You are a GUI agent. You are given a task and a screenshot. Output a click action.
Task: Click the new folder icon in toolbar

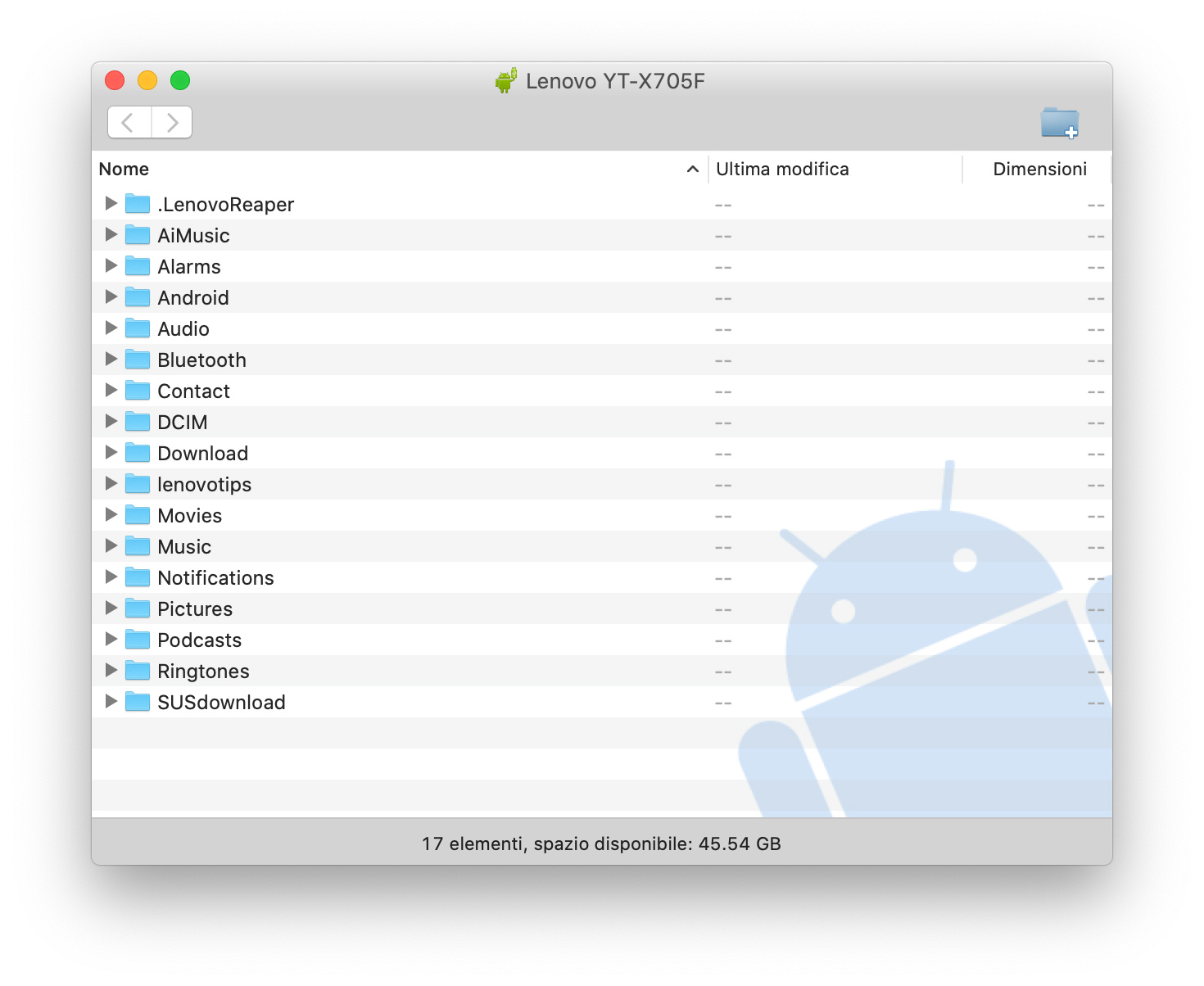(1060, 123)
